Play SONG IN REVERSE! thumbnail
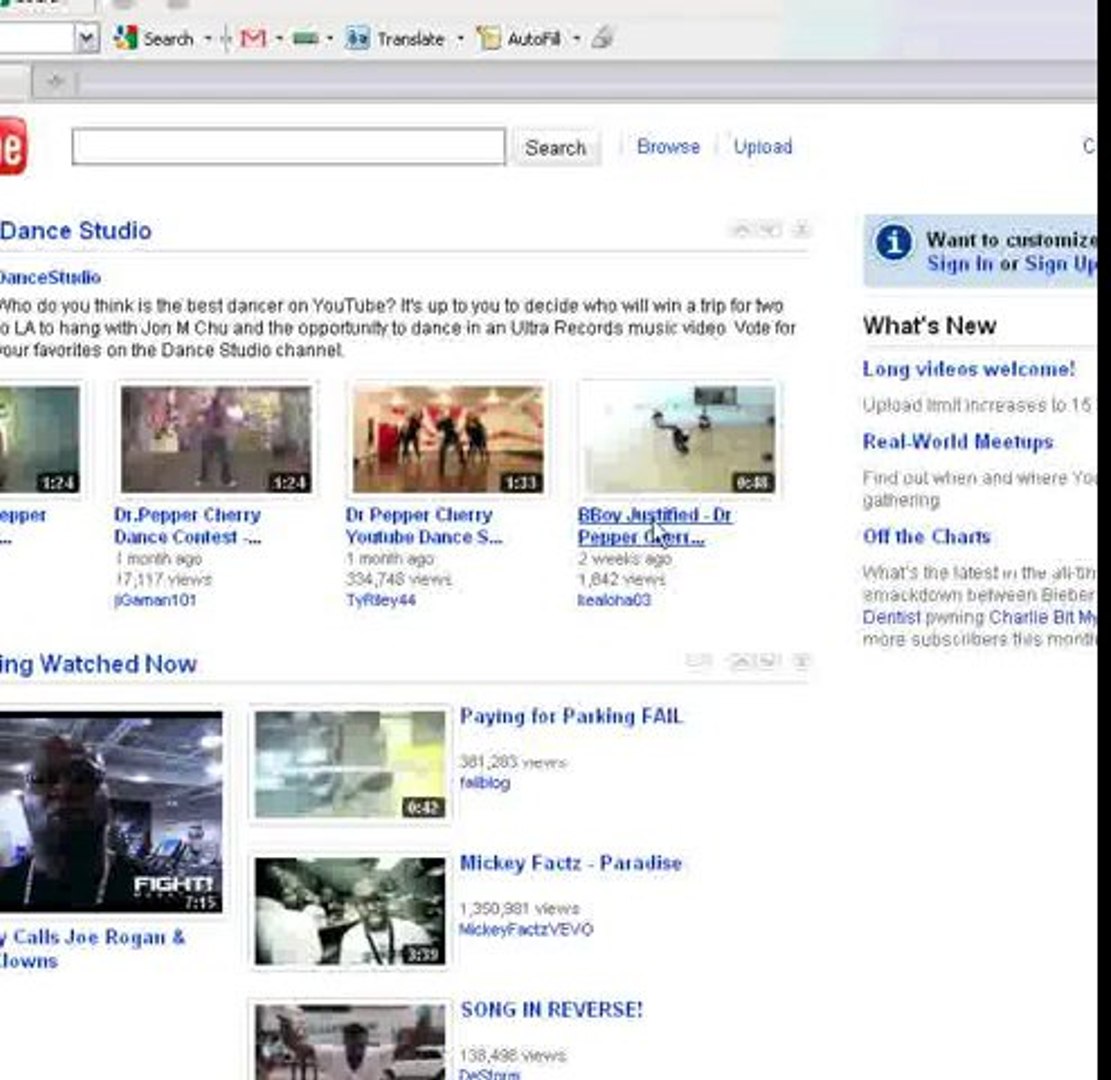Image resolution: width=1111 pixels, height=1080 pixels. 350,1042
